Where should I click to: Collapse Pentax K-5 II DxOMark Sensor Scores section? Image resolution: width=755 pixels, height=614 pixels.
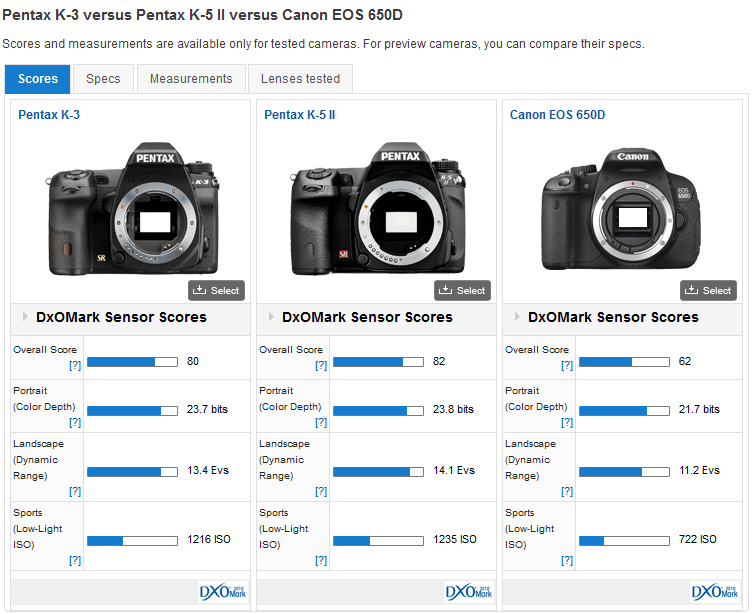point(271,317)
